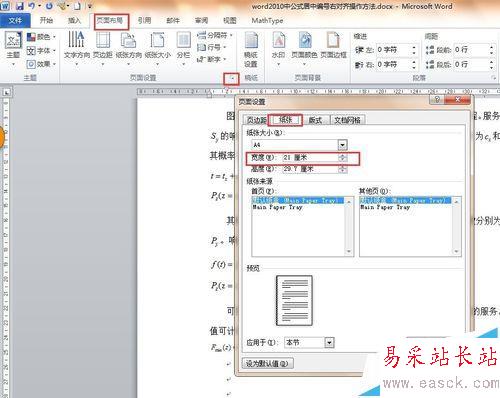Expand the quick access toolbar customize arrow
The width and height of the screenshot is (500, 398).
point(90,6)
